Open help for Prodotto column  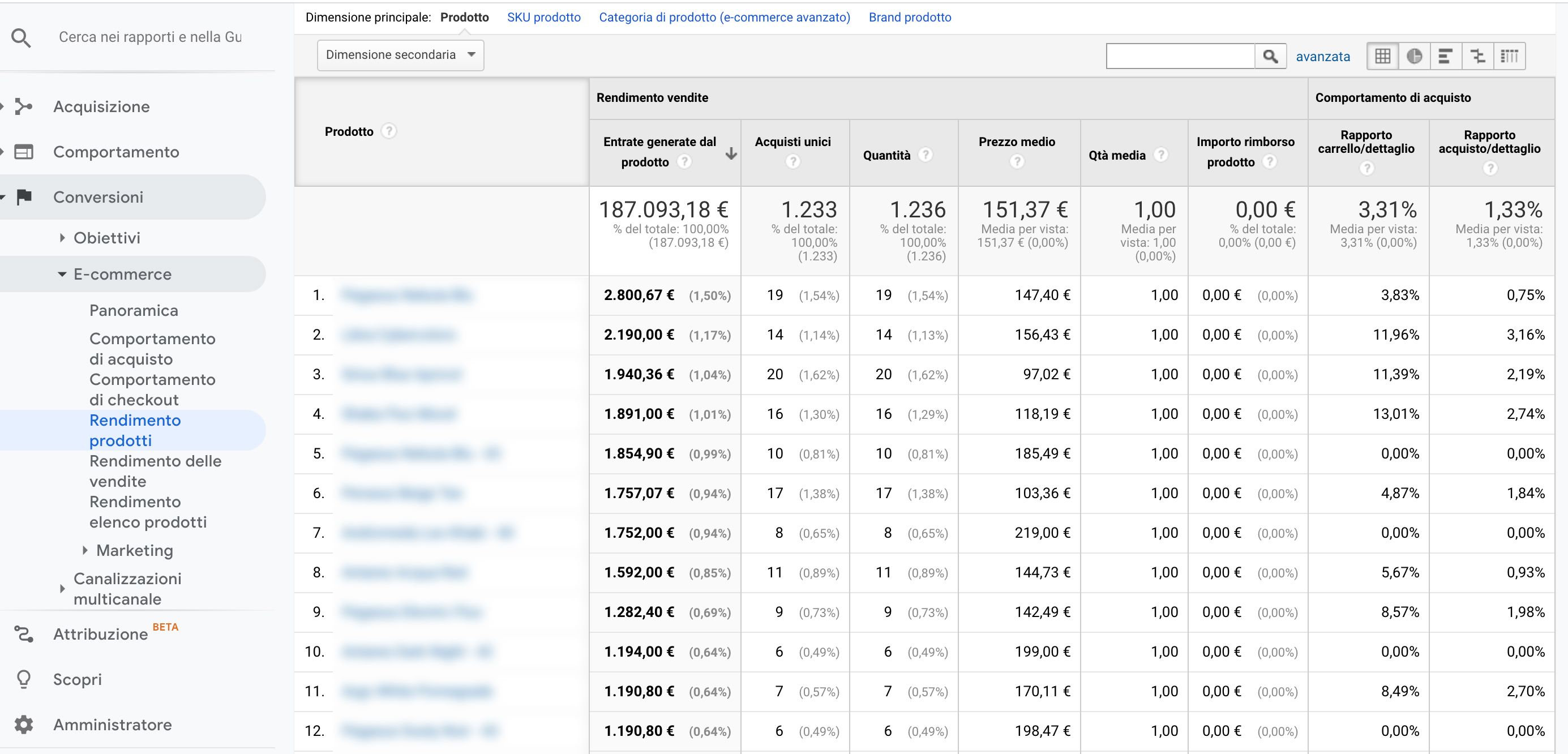click(389, 131)
